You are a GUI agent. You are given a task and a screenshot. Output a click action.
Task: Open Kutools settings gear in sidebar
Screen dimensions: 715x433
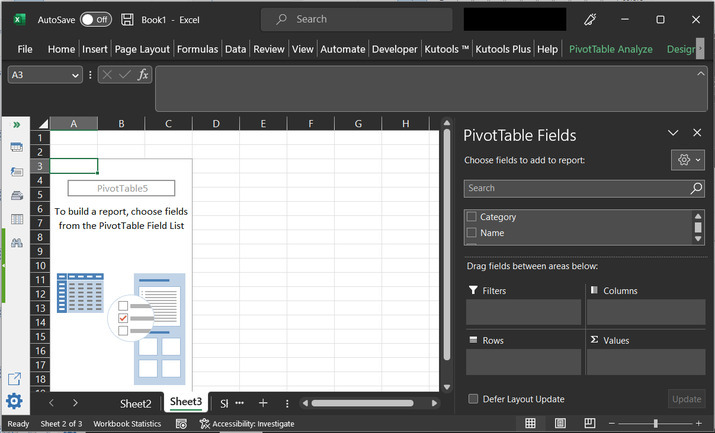[15, 402]
